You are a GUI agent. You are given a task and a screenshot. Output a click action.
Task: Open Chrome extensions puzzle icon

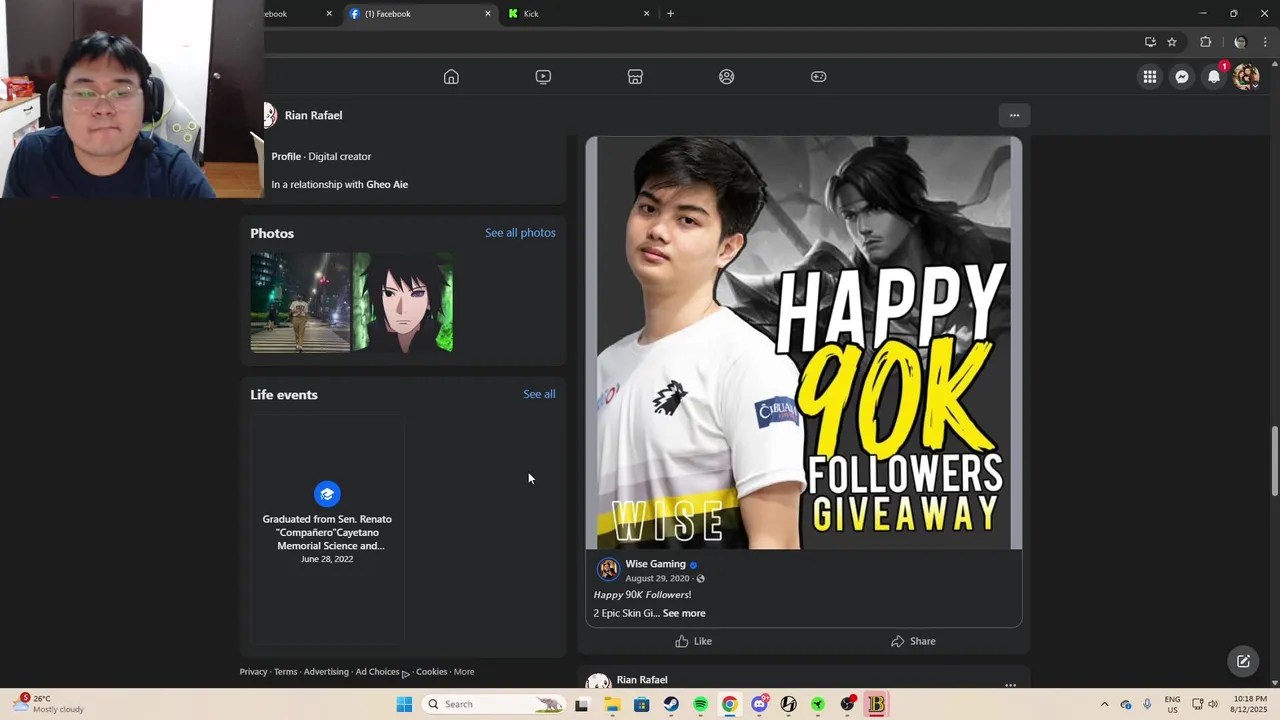1205,42
